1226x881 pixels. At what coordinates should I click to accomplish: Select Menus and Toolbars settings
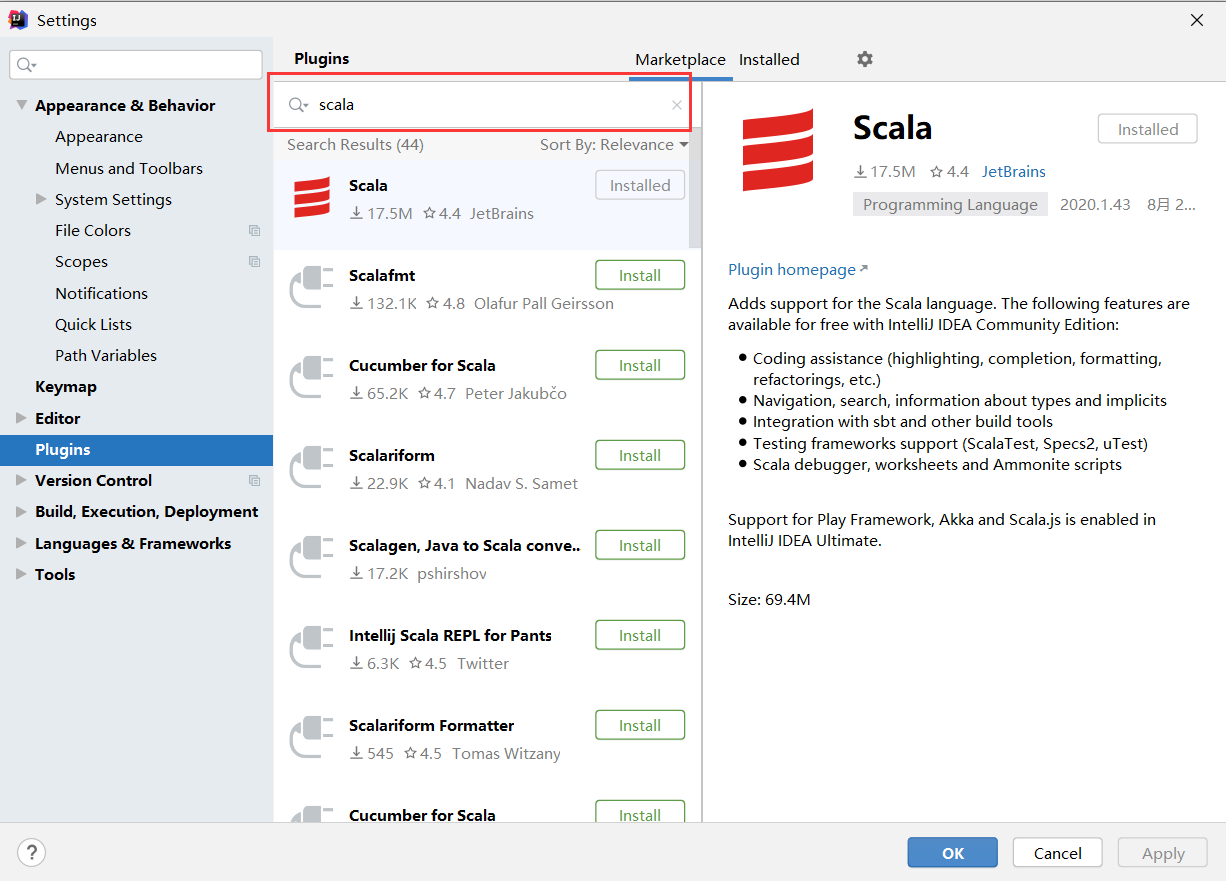click(129, 168)
